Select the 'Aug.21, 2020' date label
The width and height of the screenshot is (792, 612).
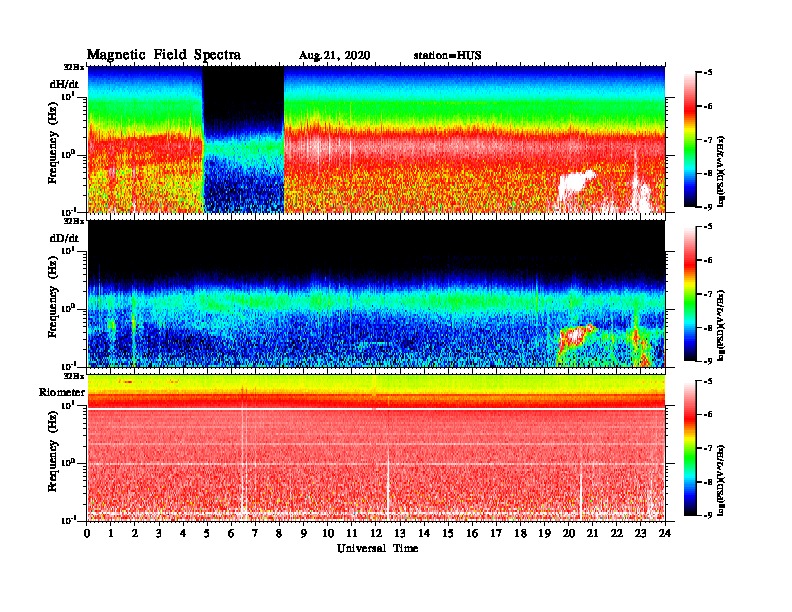click(x=334, y=56)
